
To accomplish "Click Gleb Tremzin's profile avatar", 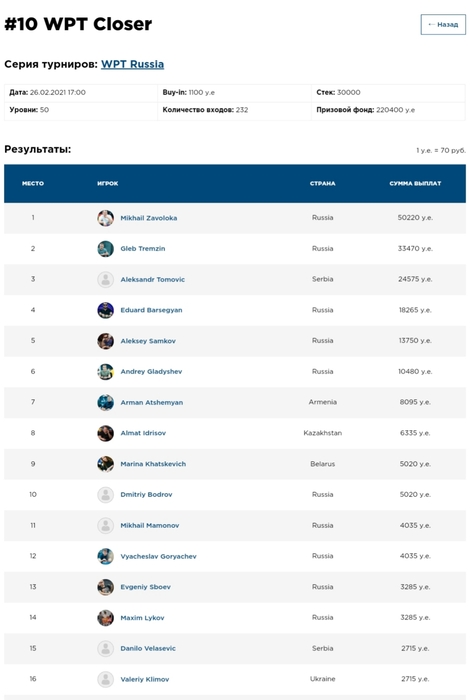I will [x=105, y=249].
